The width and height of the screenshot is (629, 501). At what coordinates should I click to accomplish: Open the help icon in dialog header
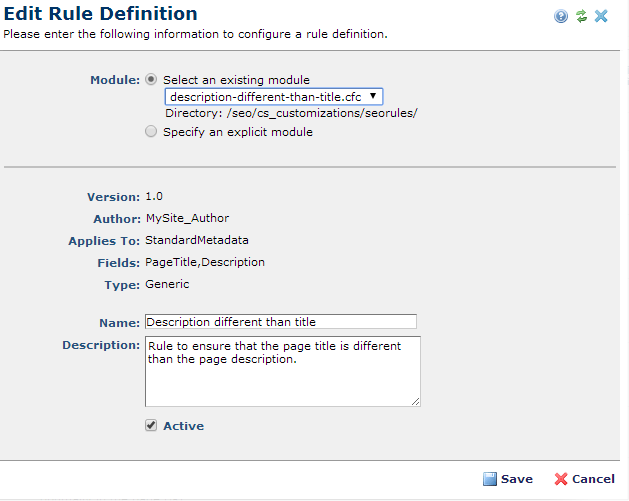[x=561, y=16]
